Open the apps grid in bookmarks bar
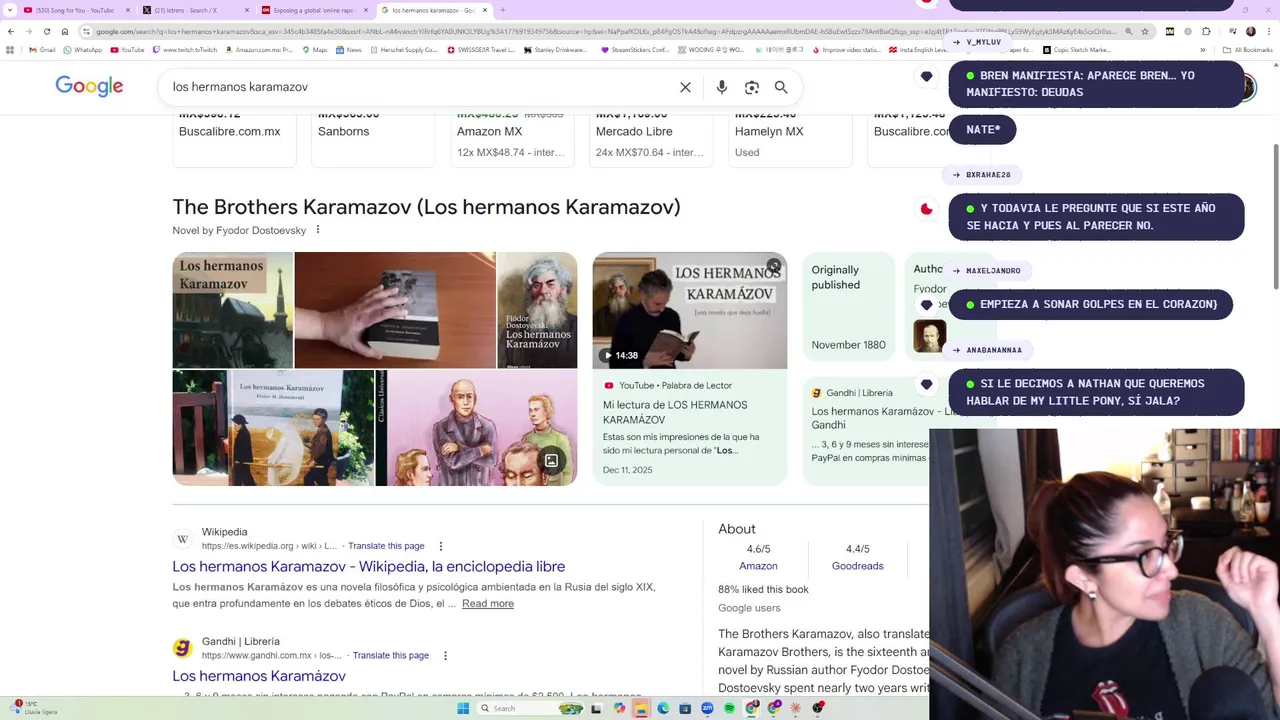Viewport: 1280px width, 720px height. pyautogui.click(x=10, y=49)
